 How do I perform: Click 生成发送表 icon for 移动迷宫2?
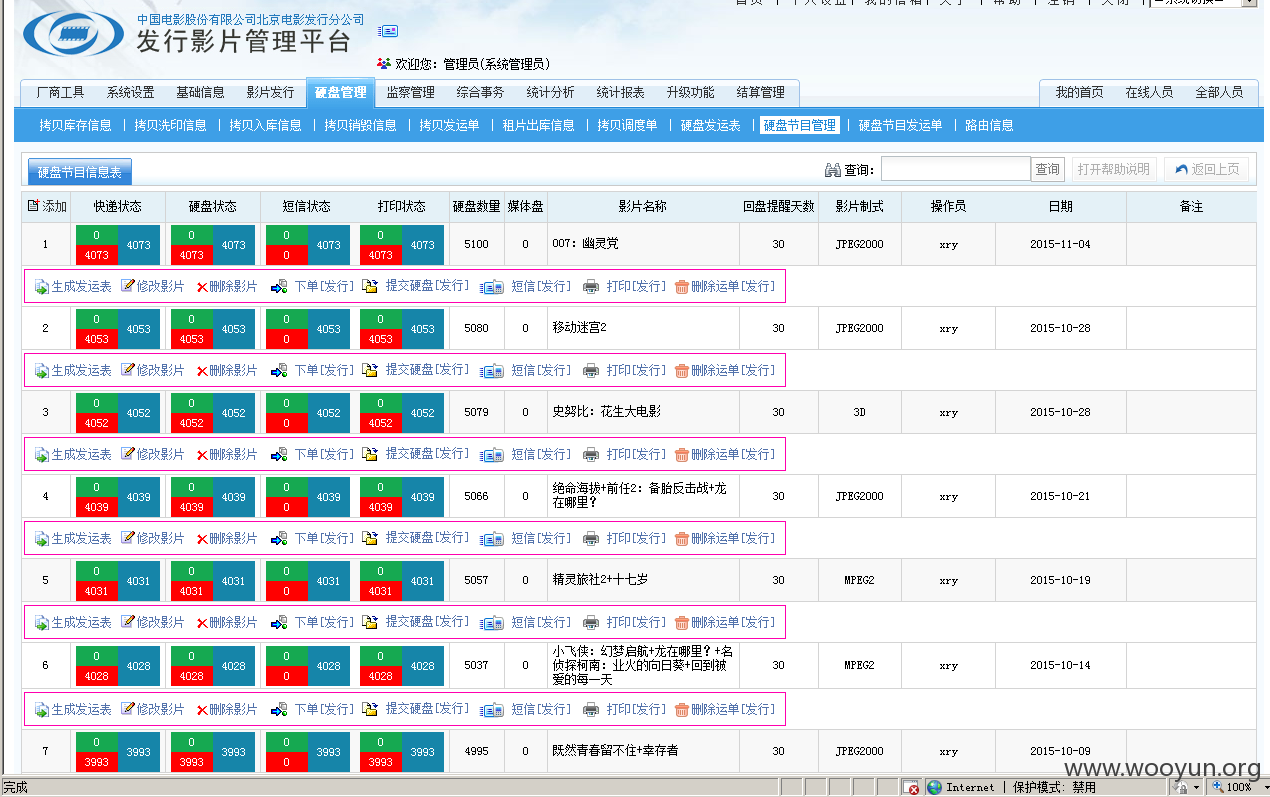tap(42, 371)
